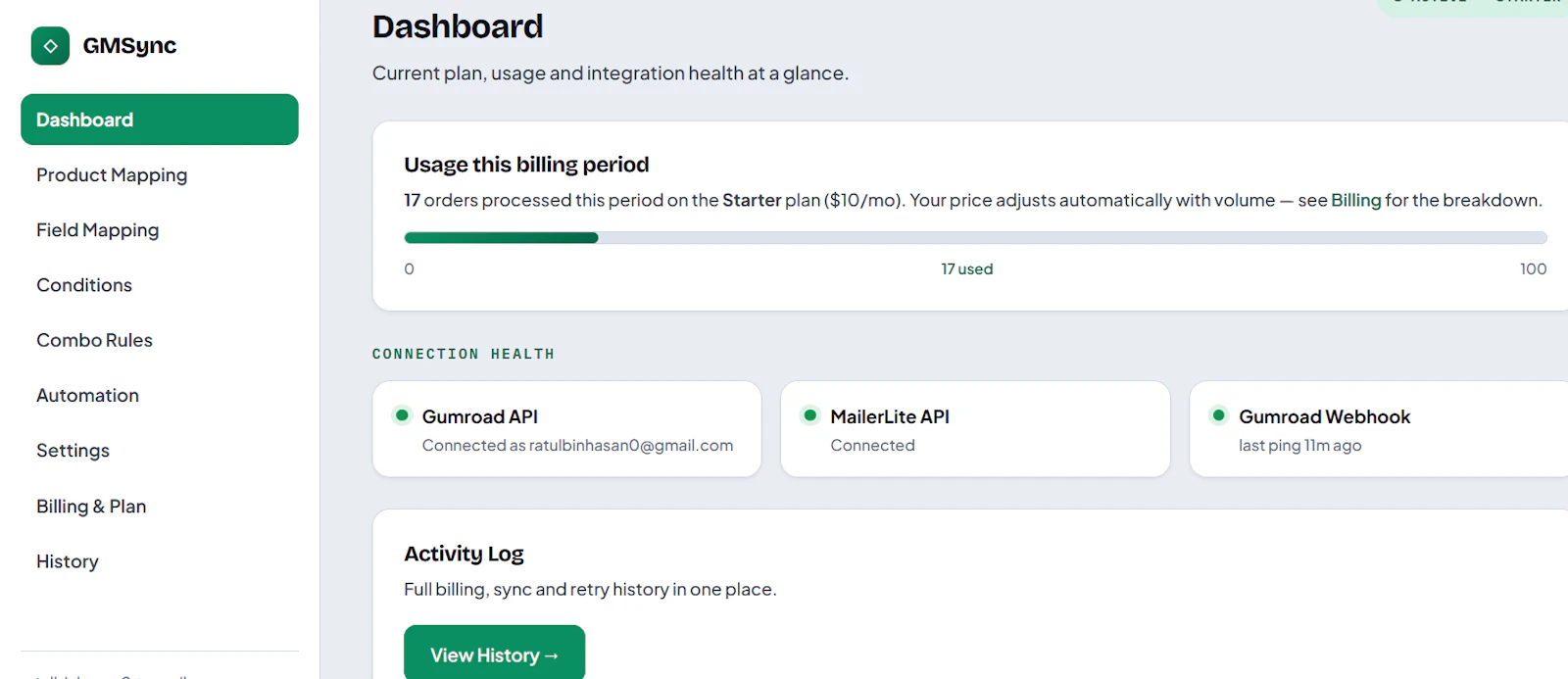The image size is (1568, 679).
Task: Click the 'last ping 11m ago' text
Action: [x=1299, y=446]
